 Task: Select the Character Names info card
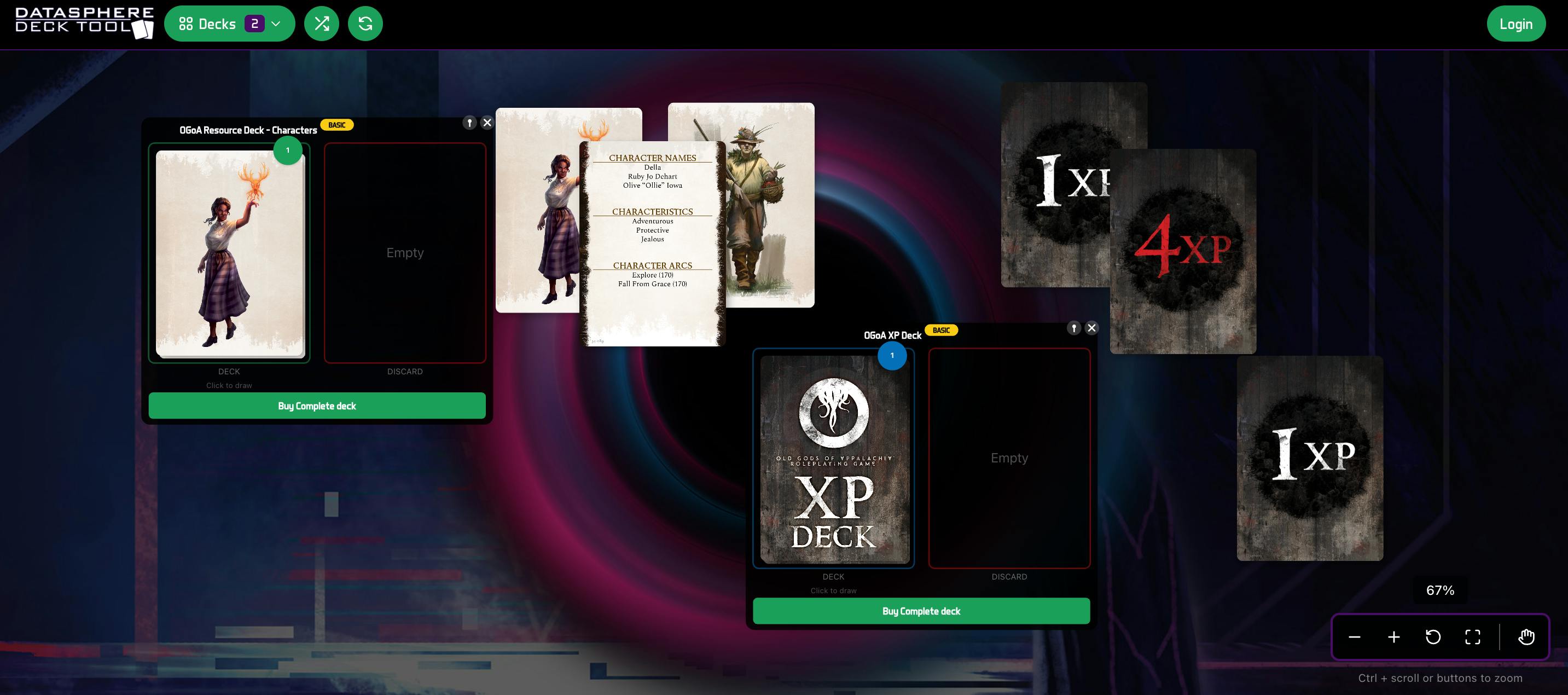tap(653, 244)
